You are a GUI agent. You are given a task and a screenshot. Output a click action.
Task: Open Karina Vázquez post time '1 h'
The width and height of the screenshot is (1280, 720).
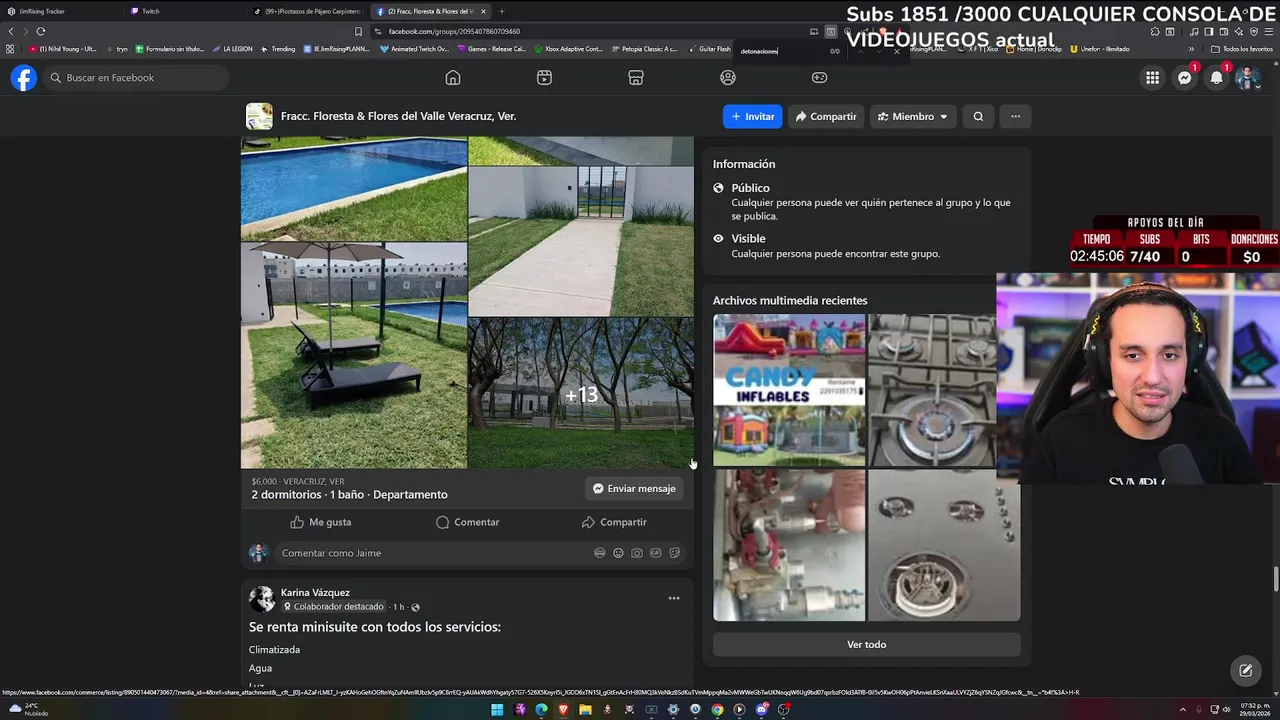pos(398,607)
